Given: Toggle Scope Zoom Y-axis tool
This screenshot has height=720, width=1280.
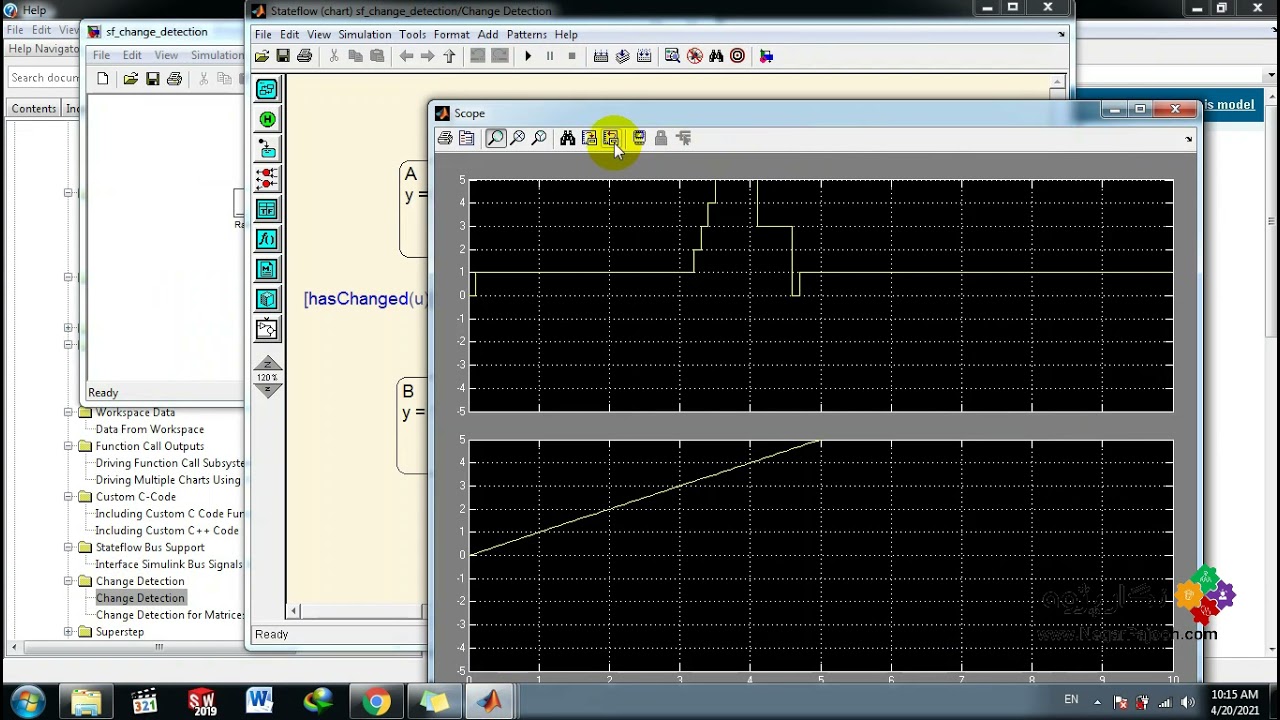Looking at the screenshot, I should click(539, 138).
